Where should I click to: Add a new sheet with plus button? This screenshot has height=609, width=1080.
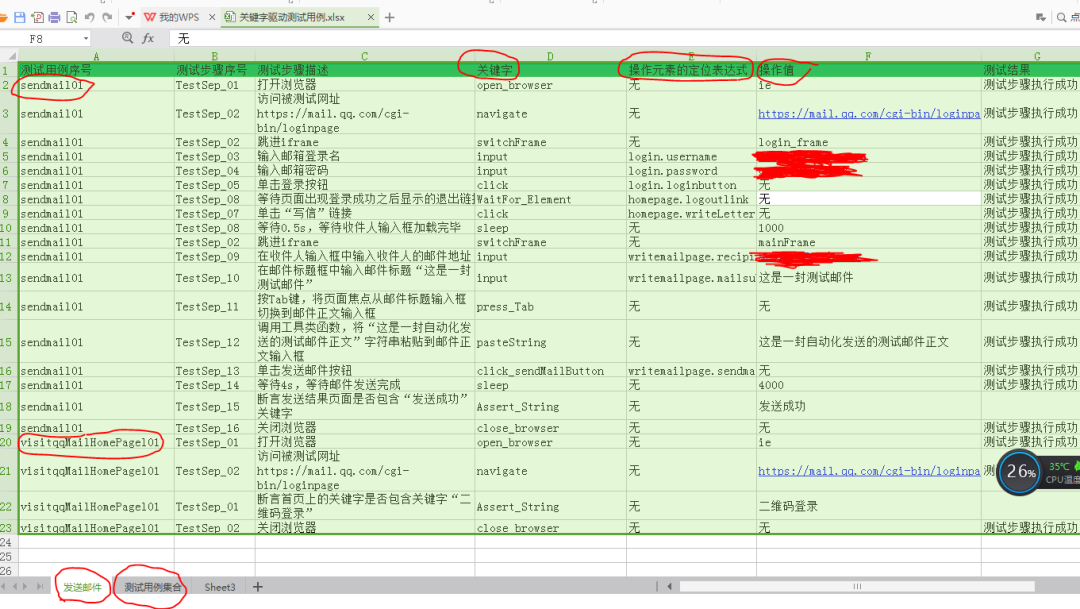tap(258, 587)
